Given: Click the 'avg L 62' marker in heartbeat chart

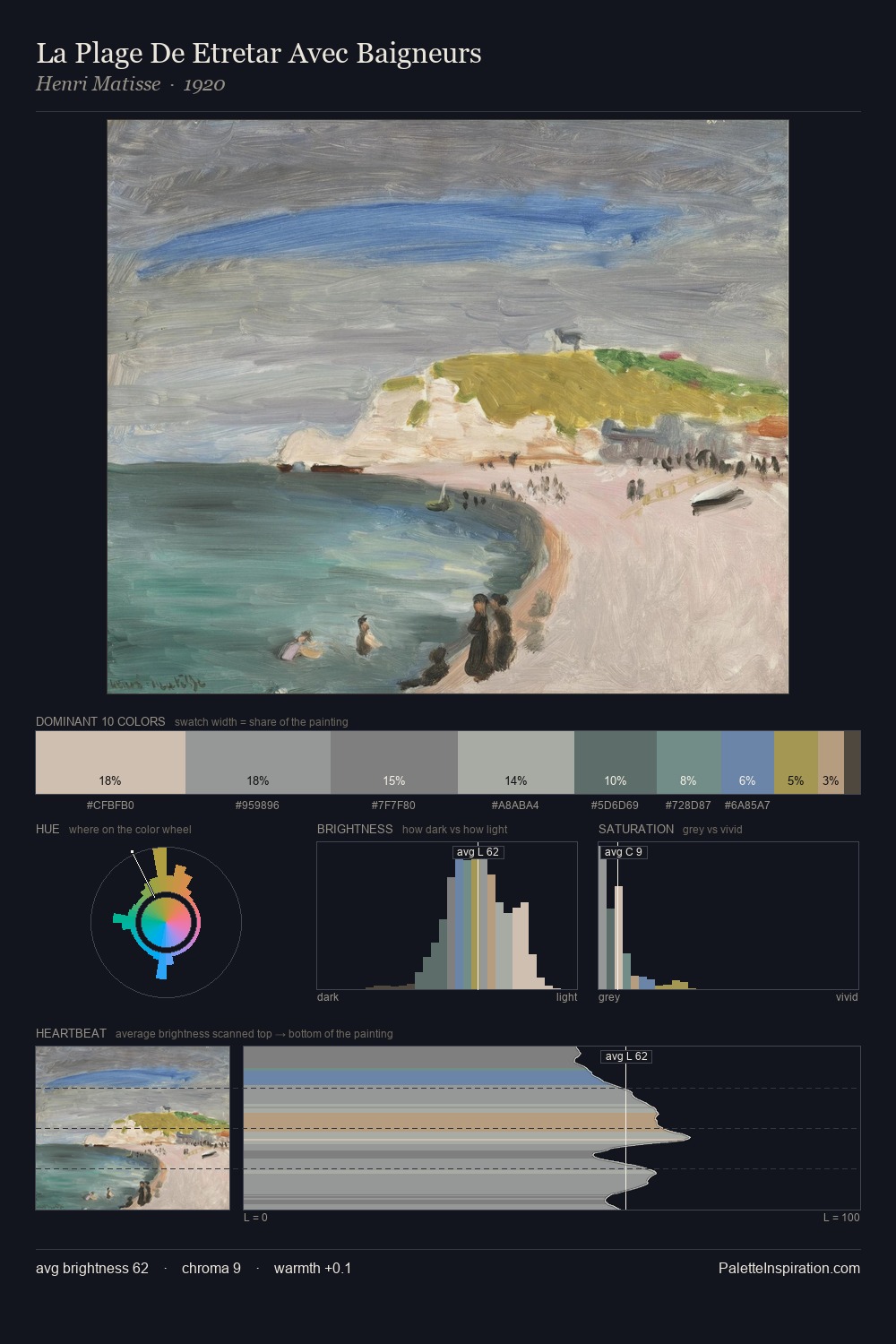Looking at the screenshot, I should pos(626,1056).
